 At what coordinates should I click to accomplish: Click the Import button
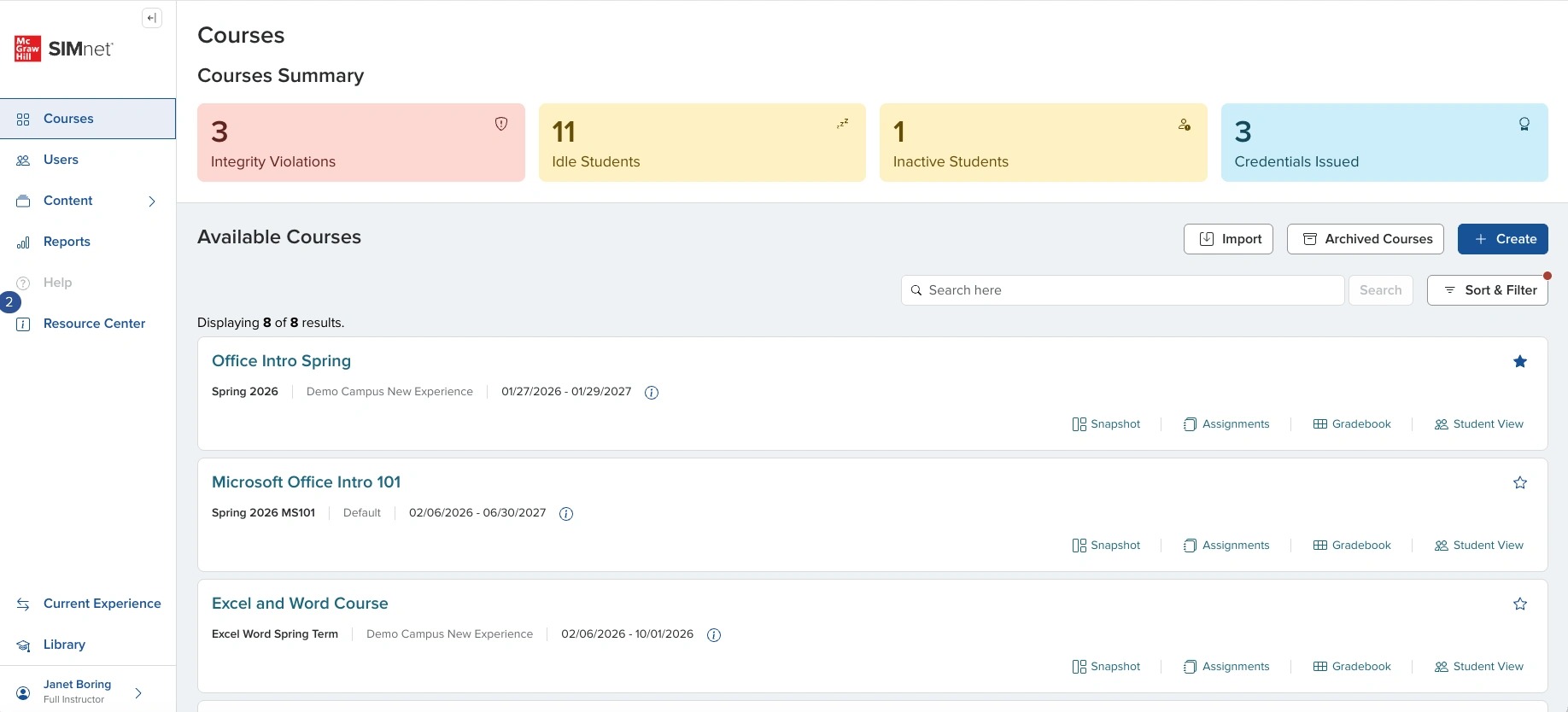(x=1228, y=239)
